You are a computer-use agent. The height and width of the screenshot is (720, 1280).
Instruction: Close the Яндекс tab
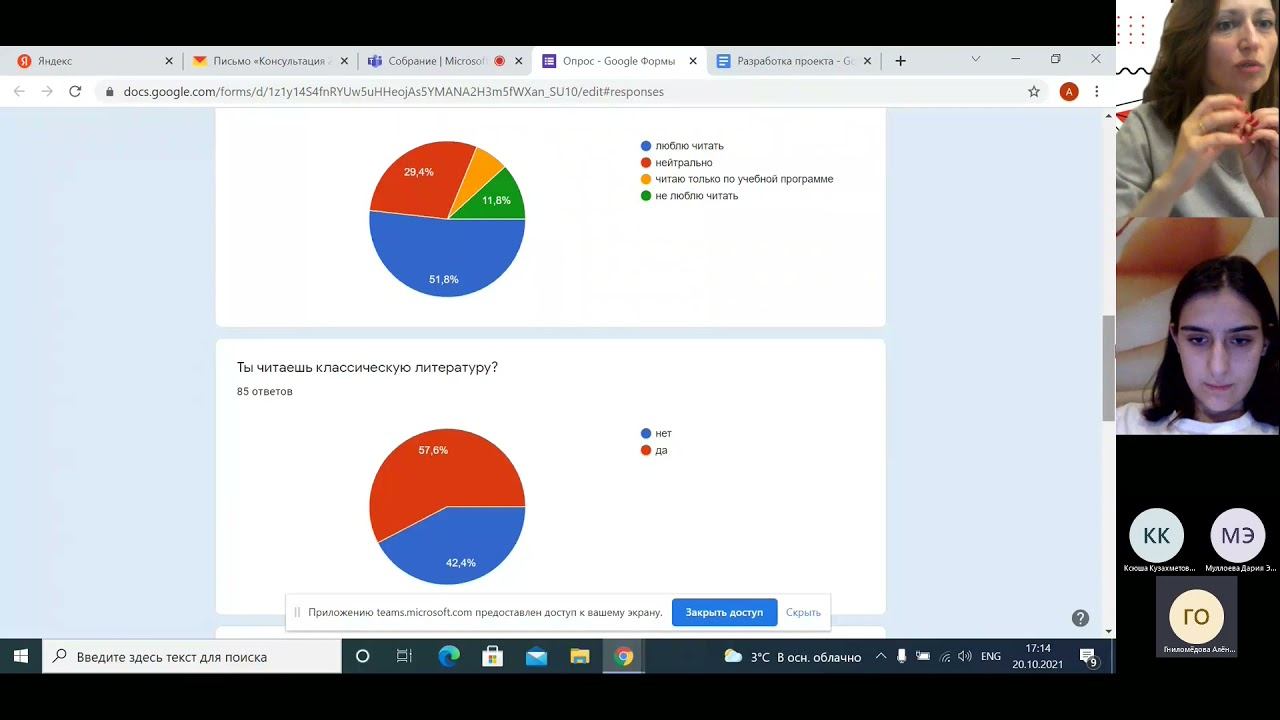169,61
